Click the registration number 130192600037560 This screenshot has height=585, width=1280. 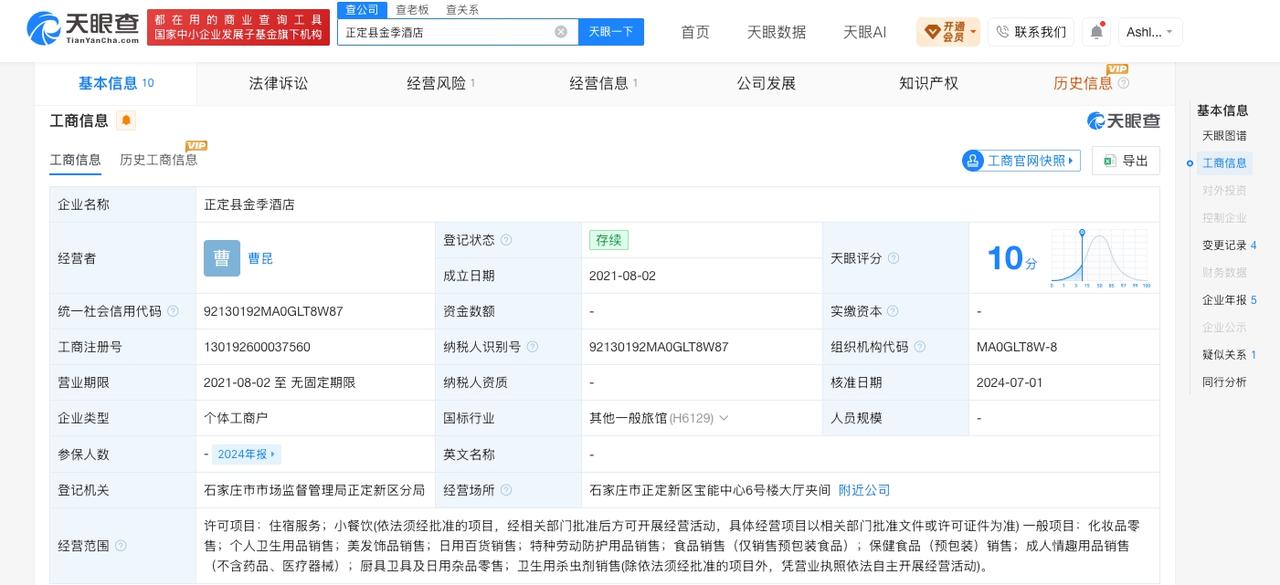coord(257,347)
